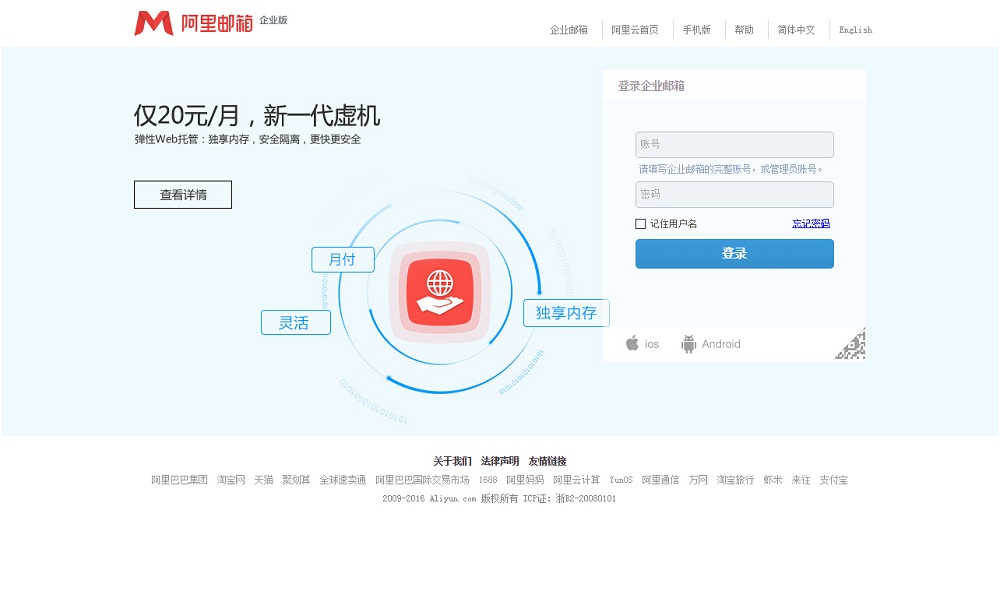The image size is (1000, 598).
Task: Click the 查看详情 button
Action: click(x=183, y=194)
